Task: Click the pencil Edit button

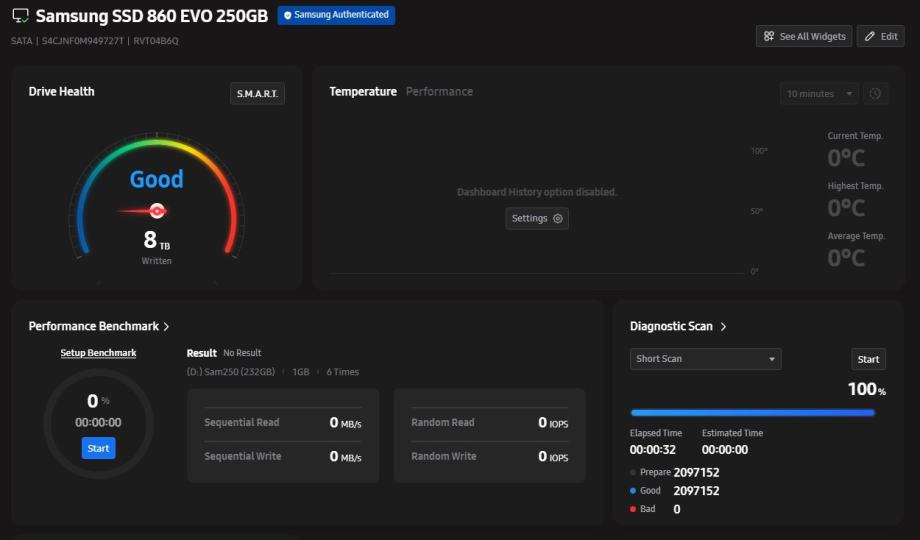Action: pyautogui.click(x=880, y=36)
